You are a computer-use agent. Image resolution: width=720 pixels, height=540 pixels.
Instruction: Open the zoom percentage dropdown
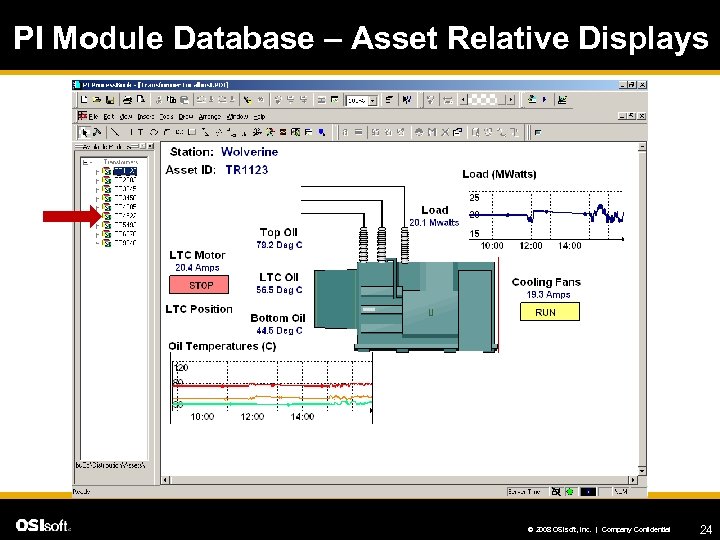point(373,101)
